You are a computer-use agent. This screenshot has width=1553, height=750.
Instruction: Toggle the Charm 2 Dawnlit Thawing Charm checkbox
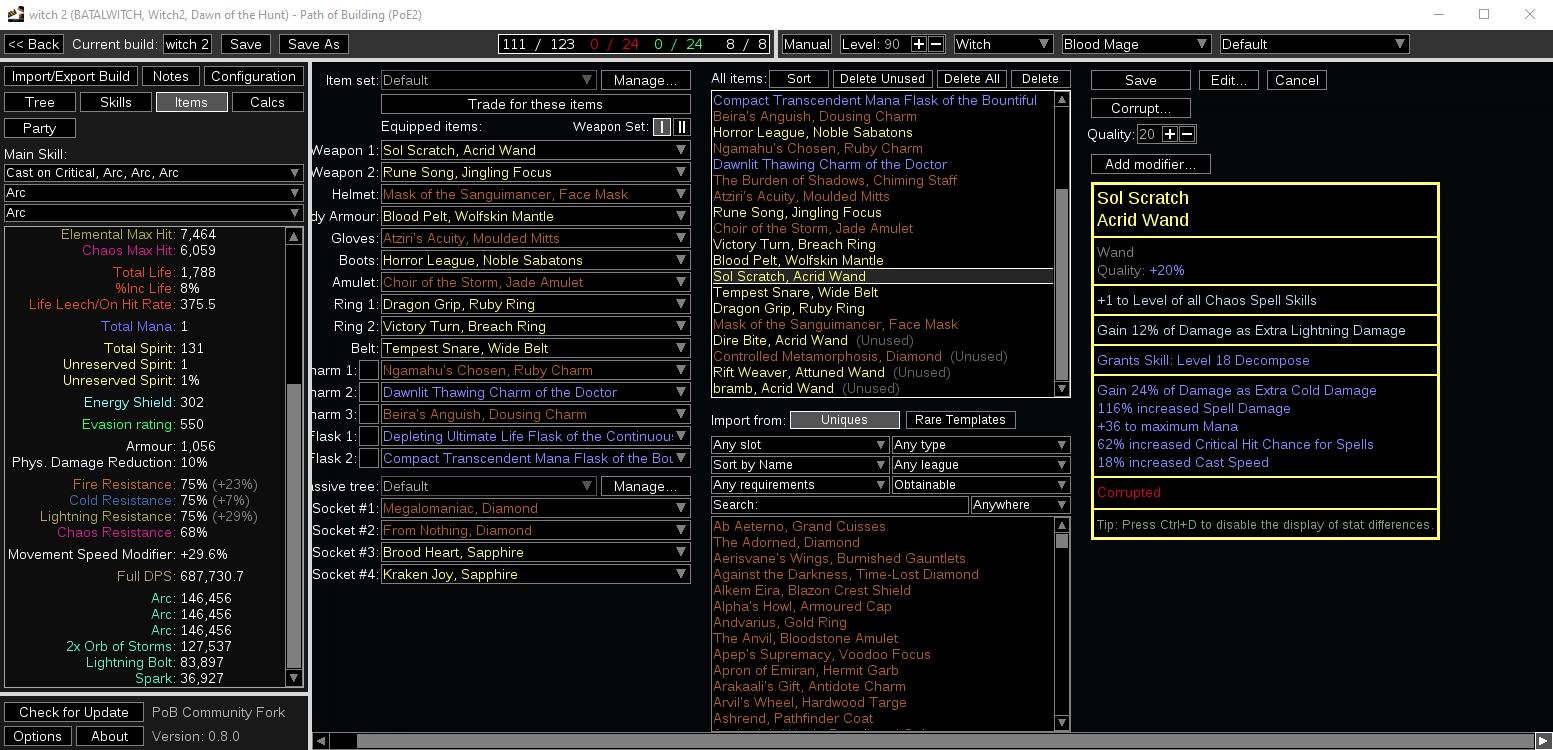(369, 392)
